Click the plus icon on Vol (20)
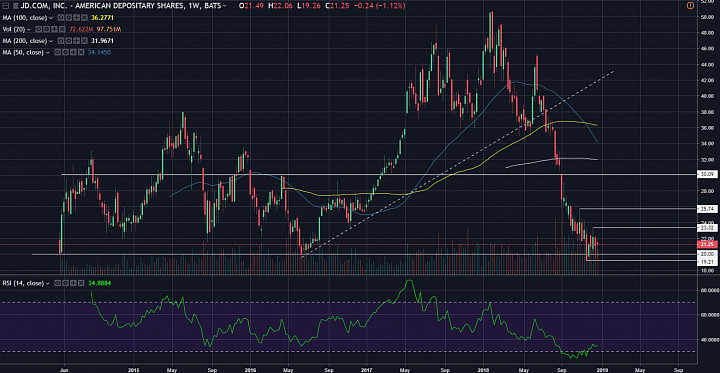 [x=54, y=29]
